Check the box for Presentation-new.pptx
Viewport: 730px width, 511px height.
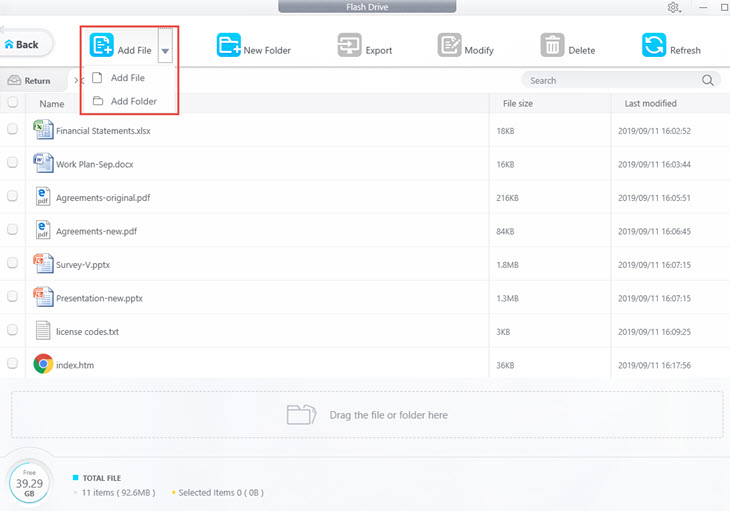pos(13,296)
